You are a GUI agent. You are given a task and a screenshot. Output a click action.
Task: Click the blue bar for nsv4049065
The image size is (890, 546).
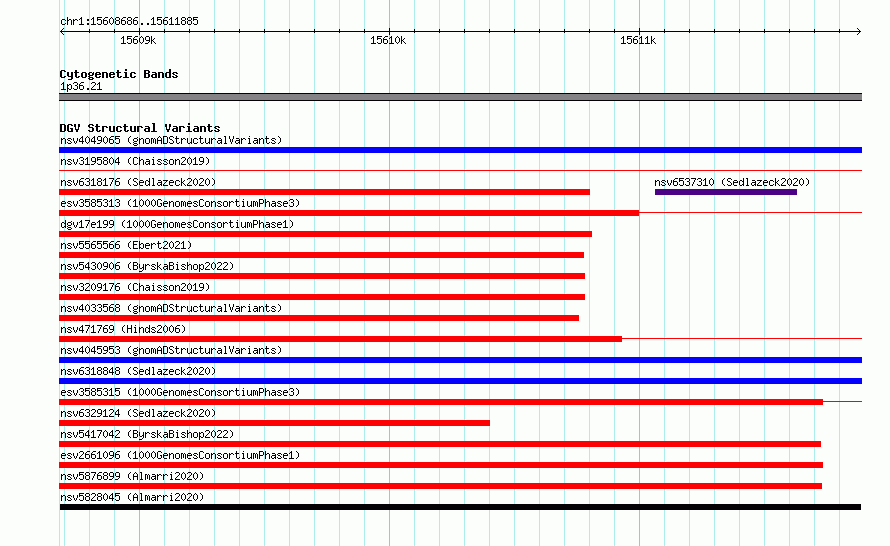tap(460, 150)
